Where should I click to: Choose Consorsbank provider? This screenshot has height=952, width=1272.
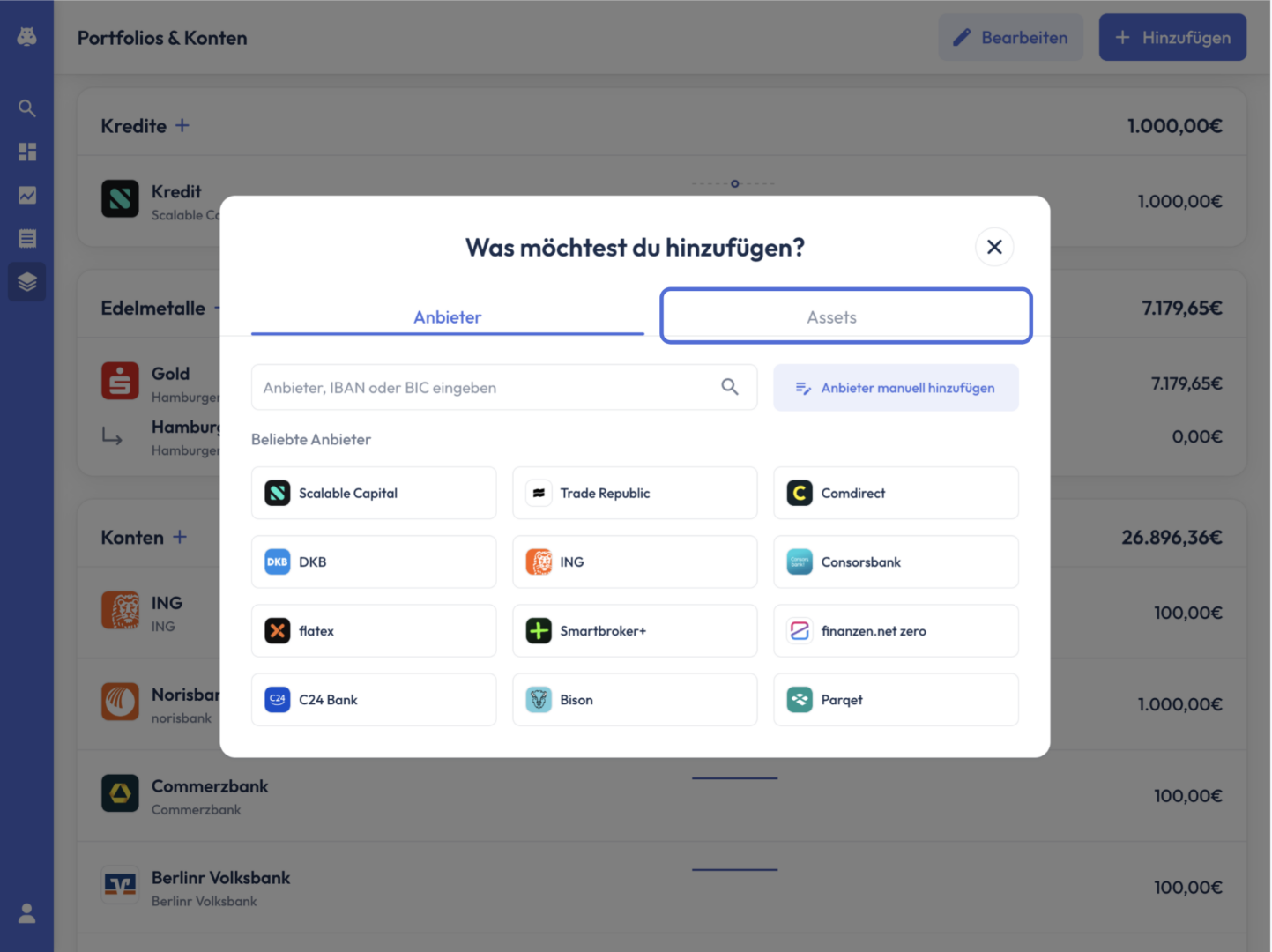pos(896,562)
